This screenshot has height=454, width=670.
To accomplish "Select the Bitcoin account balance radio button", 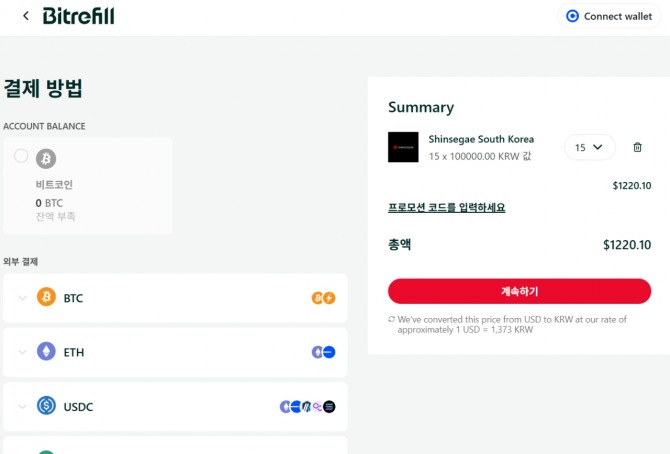I will (x=22, y=156).
